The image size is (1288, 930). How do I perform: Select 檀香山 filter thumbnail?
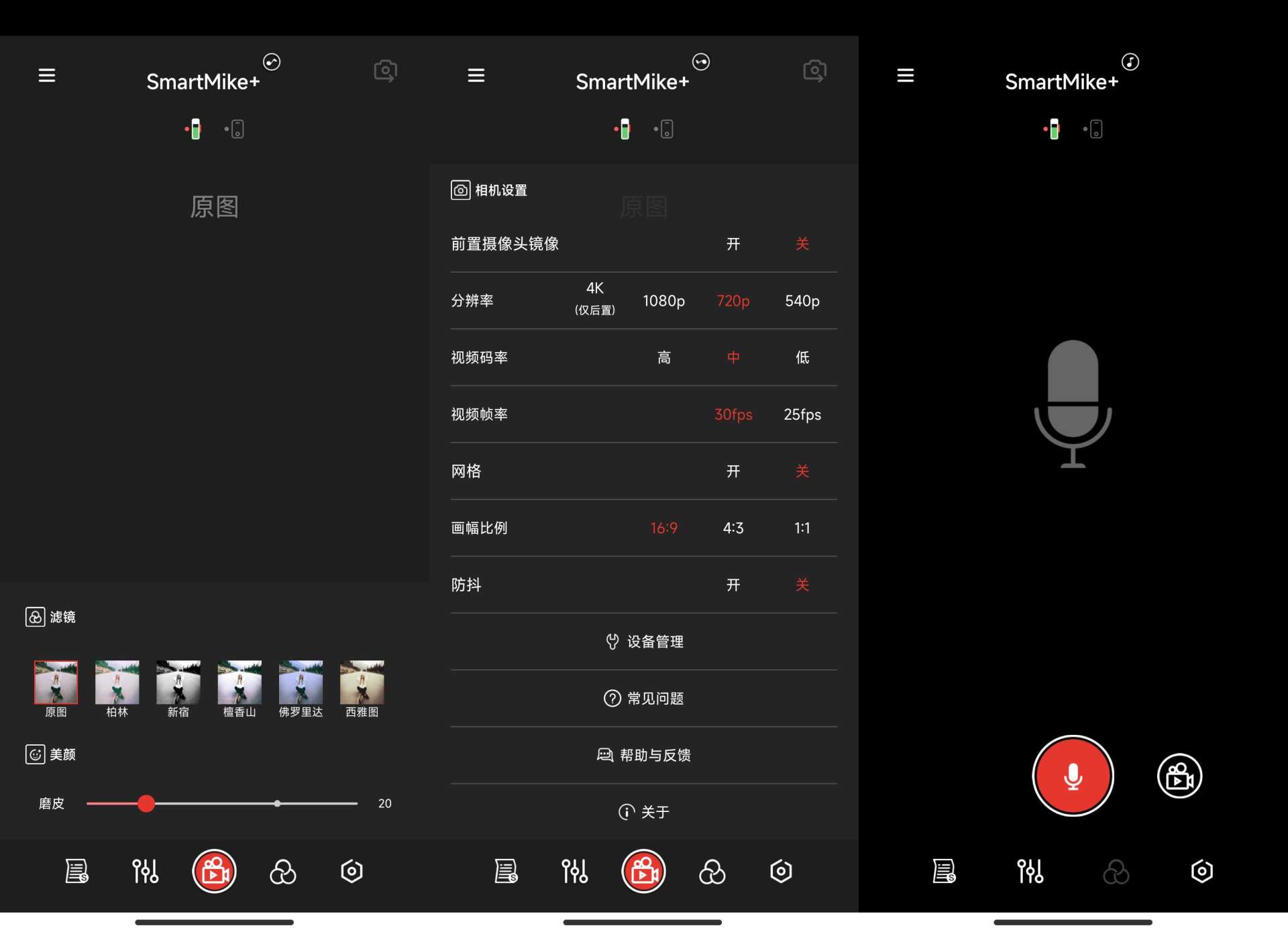[239, 683]
